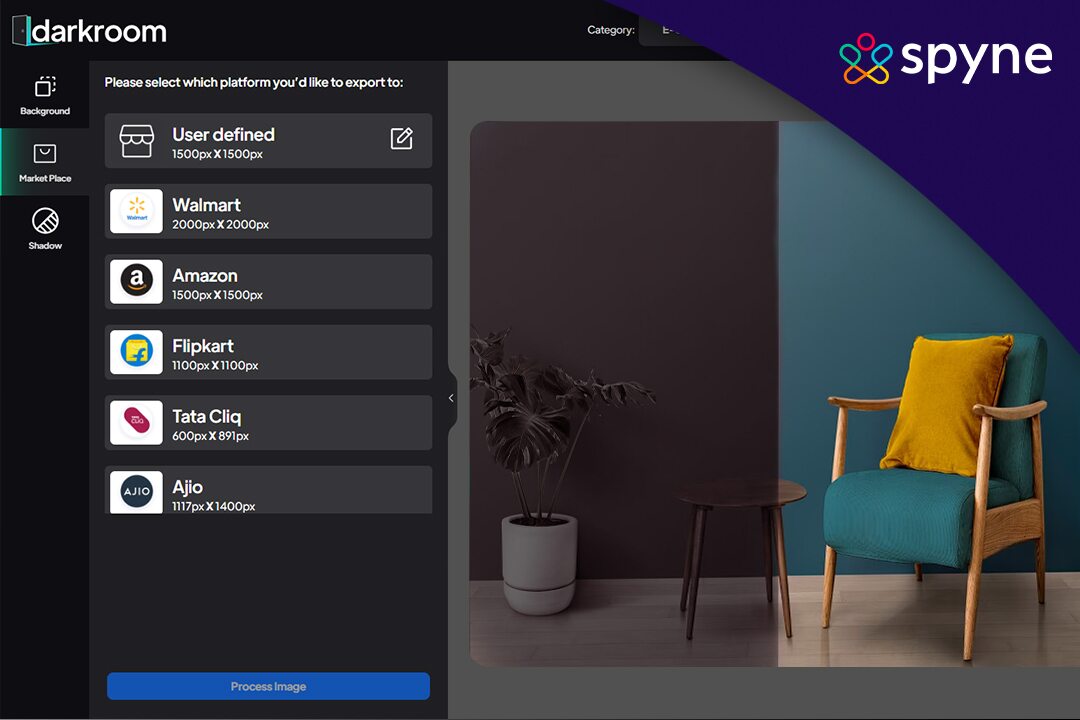Click the Process Image button
The image size is (1080, 720).
(269, 686)
